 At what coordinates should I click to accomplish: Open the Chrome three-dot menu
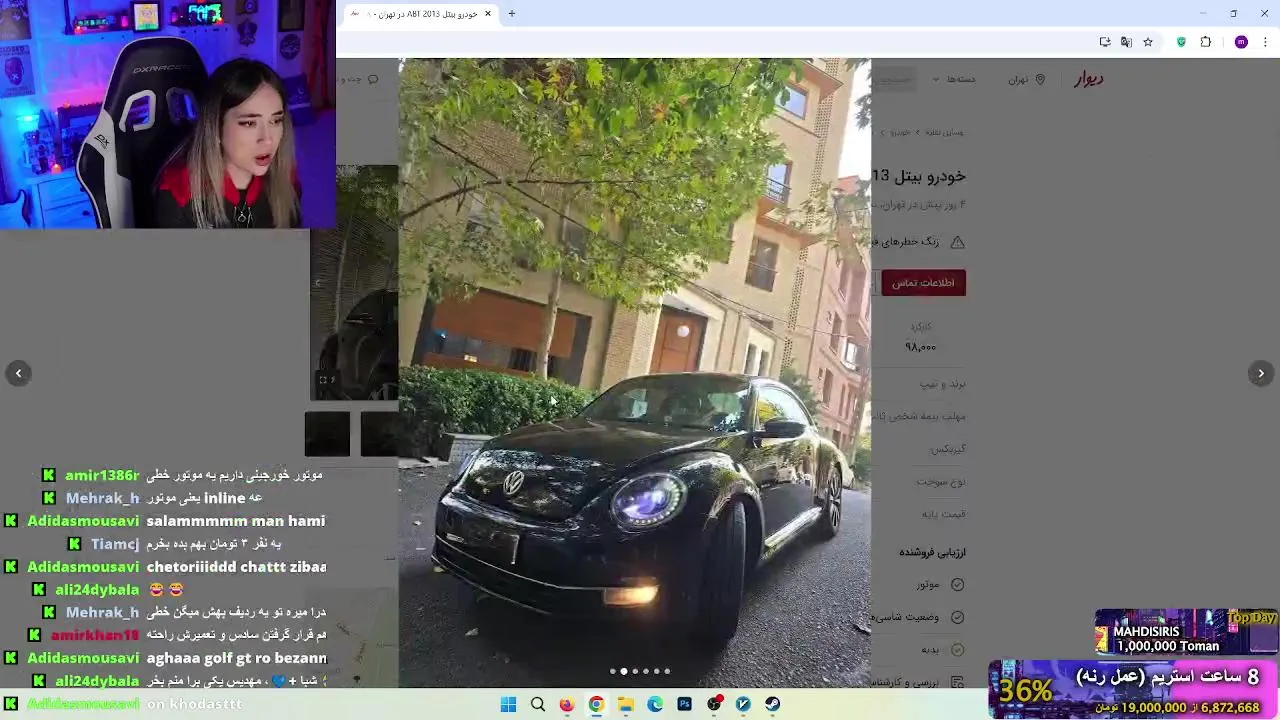[1265, 42]
